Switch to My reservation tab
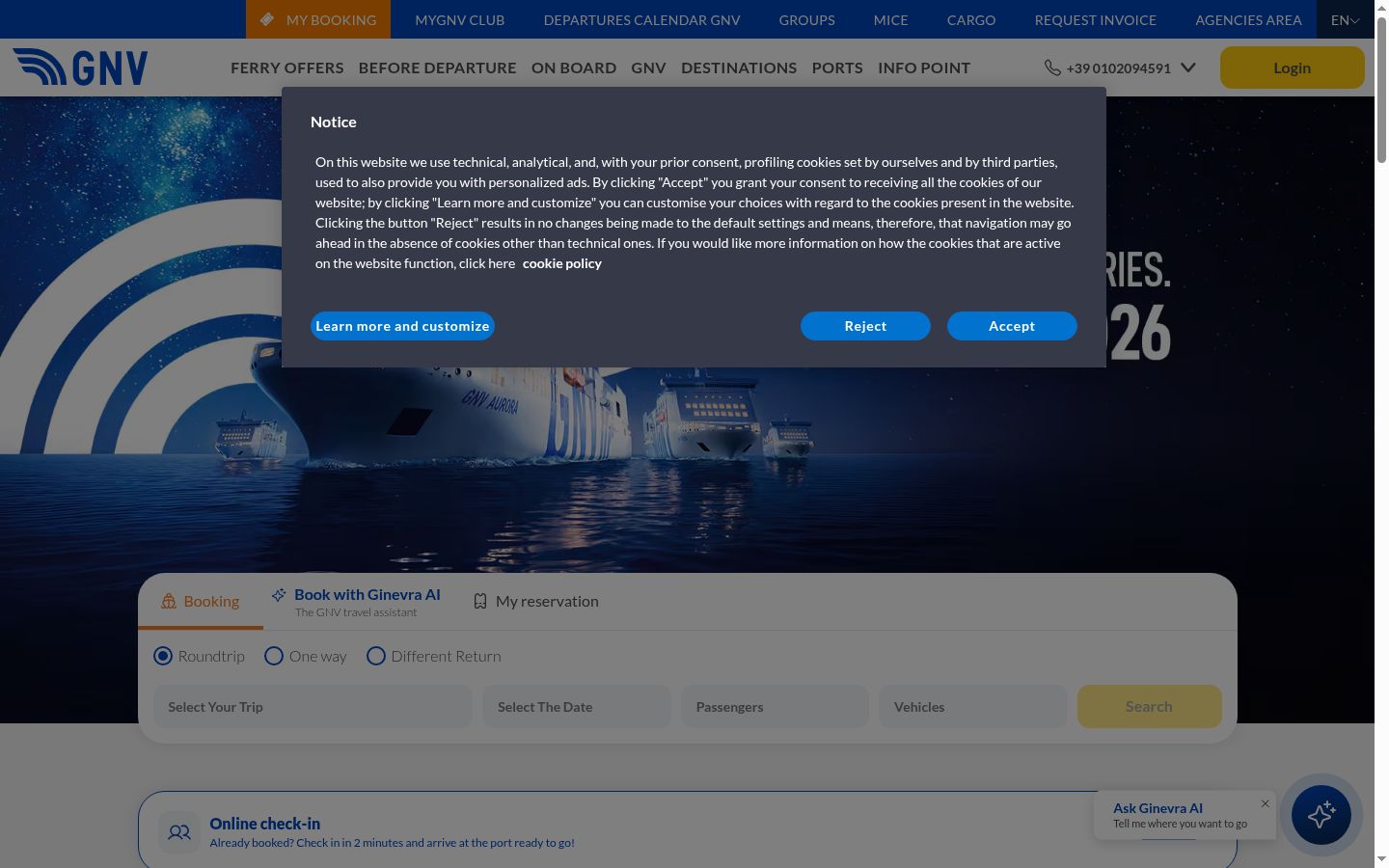This screenshot has width=1389, height=868. click(536, 601)
